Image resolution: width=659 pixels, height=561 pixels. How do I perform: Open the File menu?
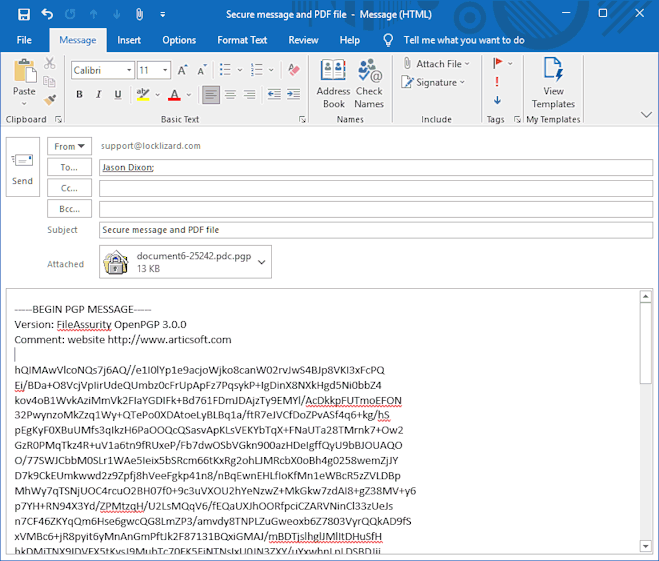point(24,40)
